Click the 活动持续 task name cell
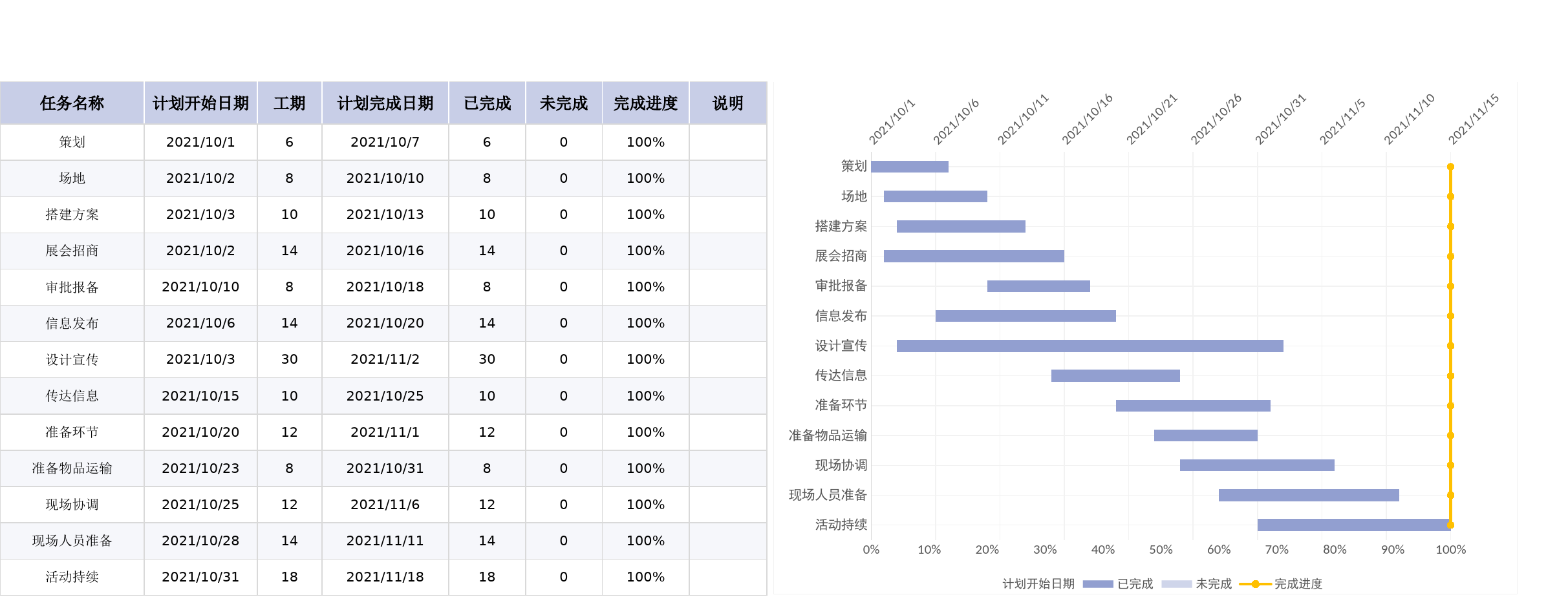Image resolution: width=1568 pixels, height=597 pixels. click(x=72, y=577)
